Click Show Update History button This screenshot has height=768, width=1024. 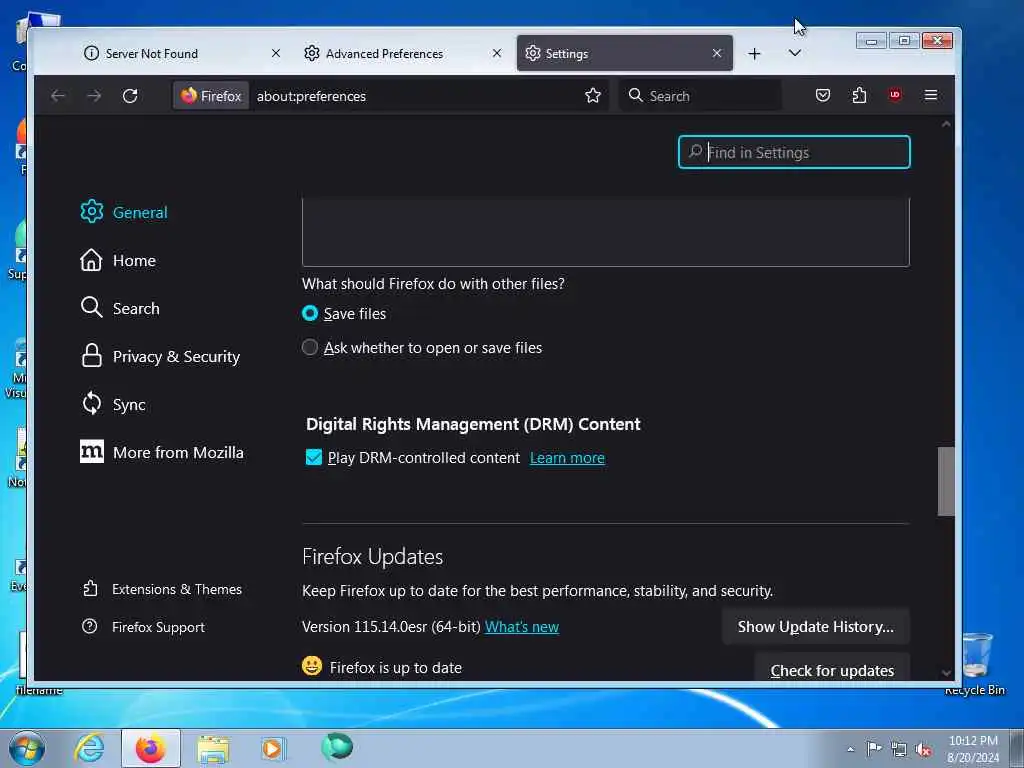(816, 627)
